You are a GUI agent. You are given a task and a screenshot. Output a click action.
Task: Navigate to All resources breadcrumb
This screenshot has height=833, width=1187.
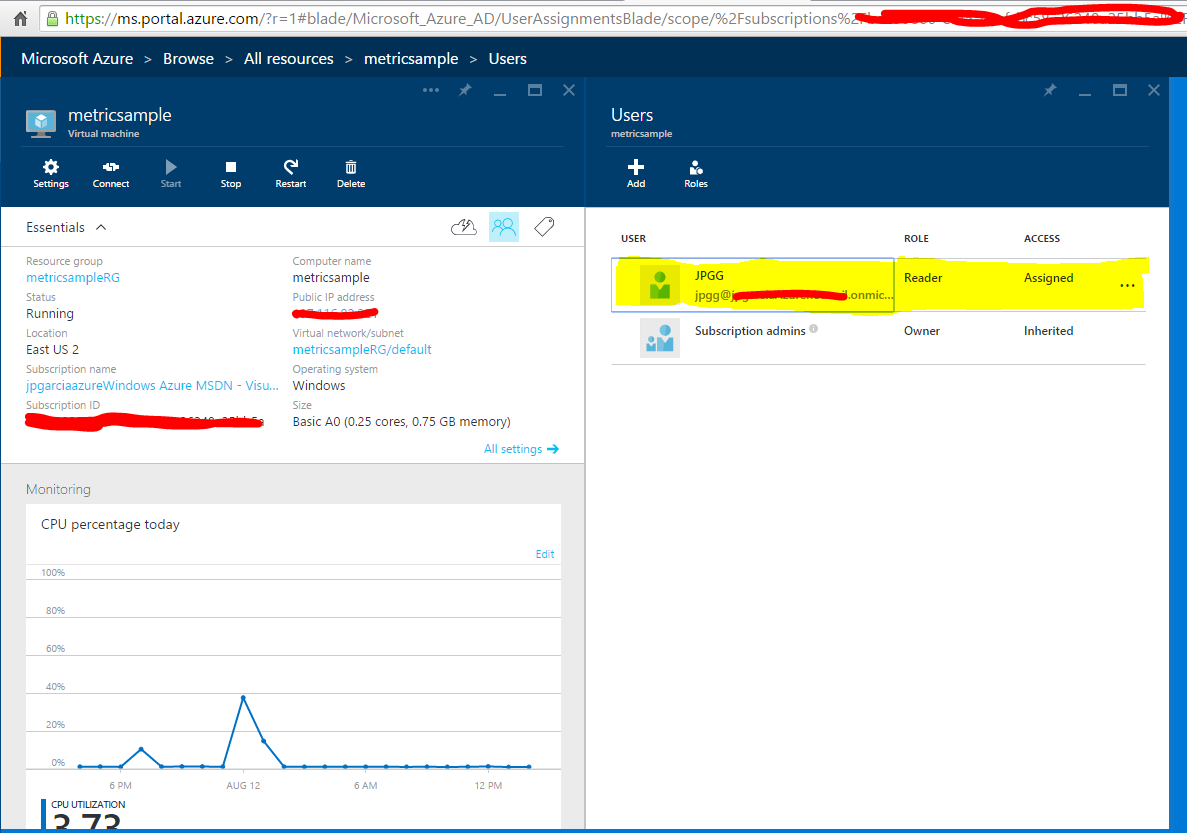[288, 59]
